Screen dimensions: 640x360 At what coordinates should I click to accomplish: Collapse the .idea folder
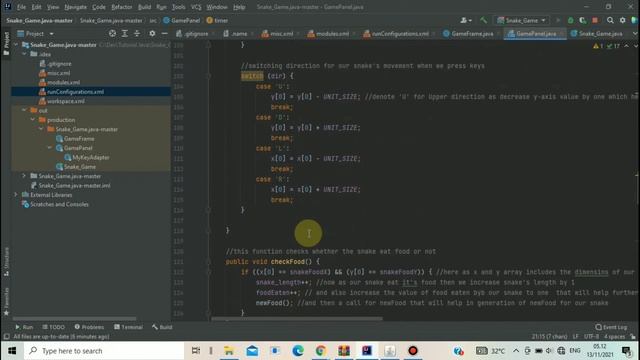coord(24,54)
